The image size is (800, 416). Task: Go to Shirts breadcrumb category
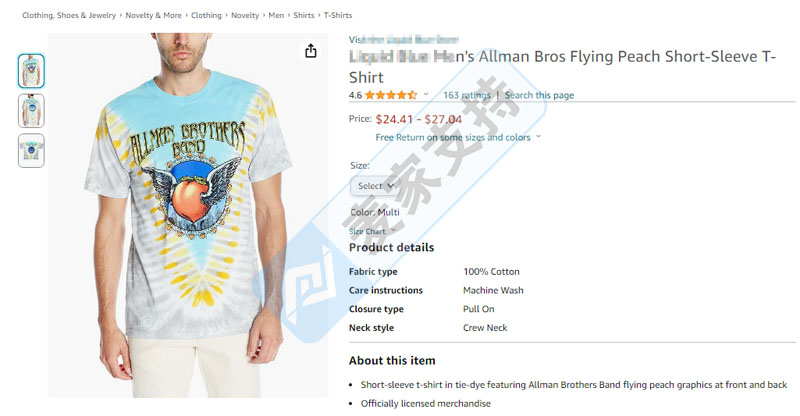coord(304,15)
